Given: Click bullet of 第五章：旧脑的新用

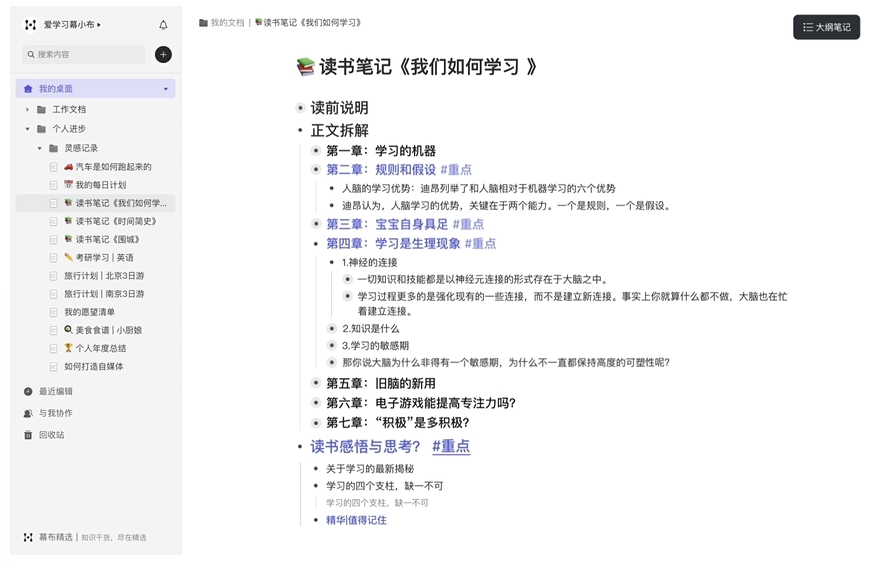Looking at the screenshot, I should (316, 383).
